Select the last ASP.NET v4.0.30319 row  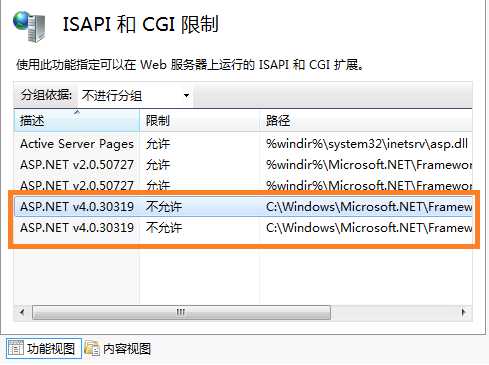click(243, 228)
